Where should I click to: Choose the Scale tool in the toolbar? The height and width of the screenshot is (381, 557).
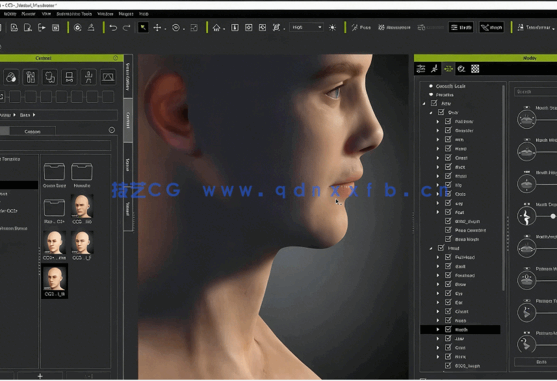pos(194,27)
